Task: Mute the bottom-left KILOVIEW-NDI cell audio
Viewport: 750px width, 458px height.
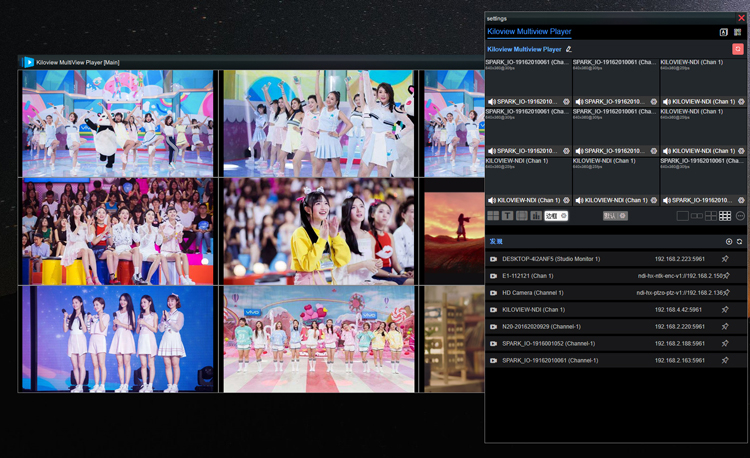Action: 491,200
